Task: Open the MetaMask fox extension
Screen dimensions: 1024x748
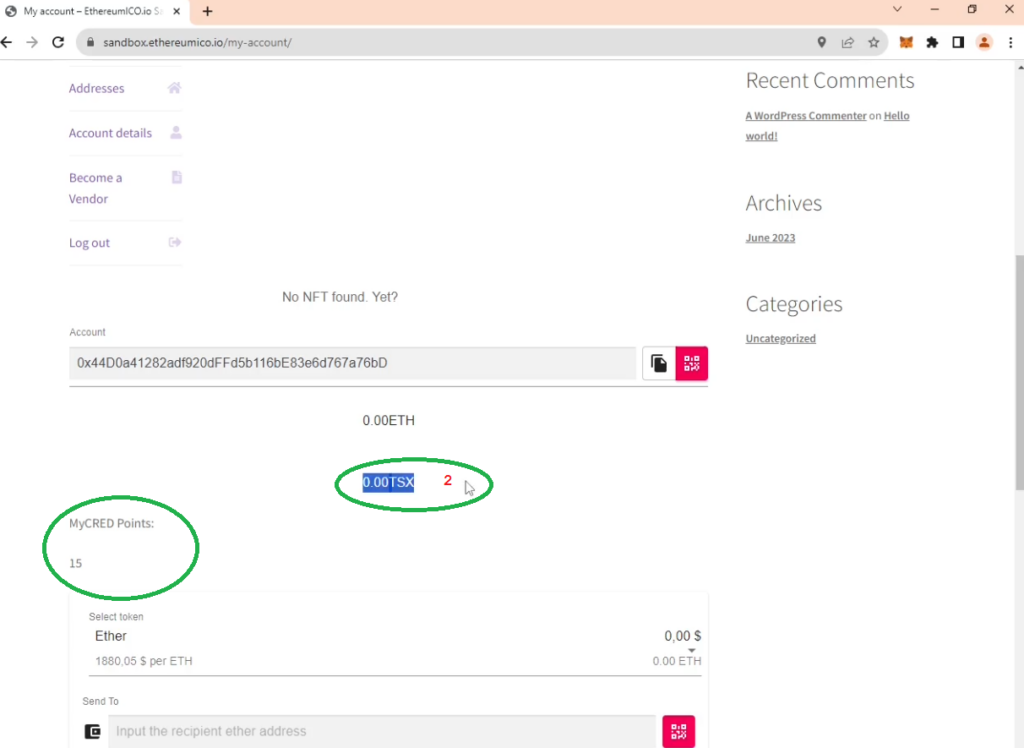Action: coord(906,43)
